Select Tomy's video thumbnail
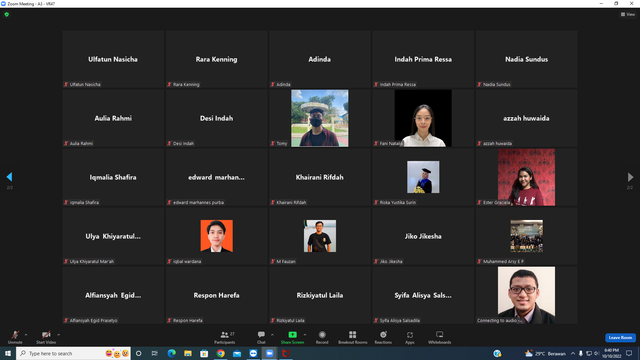The height and width of the screenshot is (360, 640). [320, 118]
